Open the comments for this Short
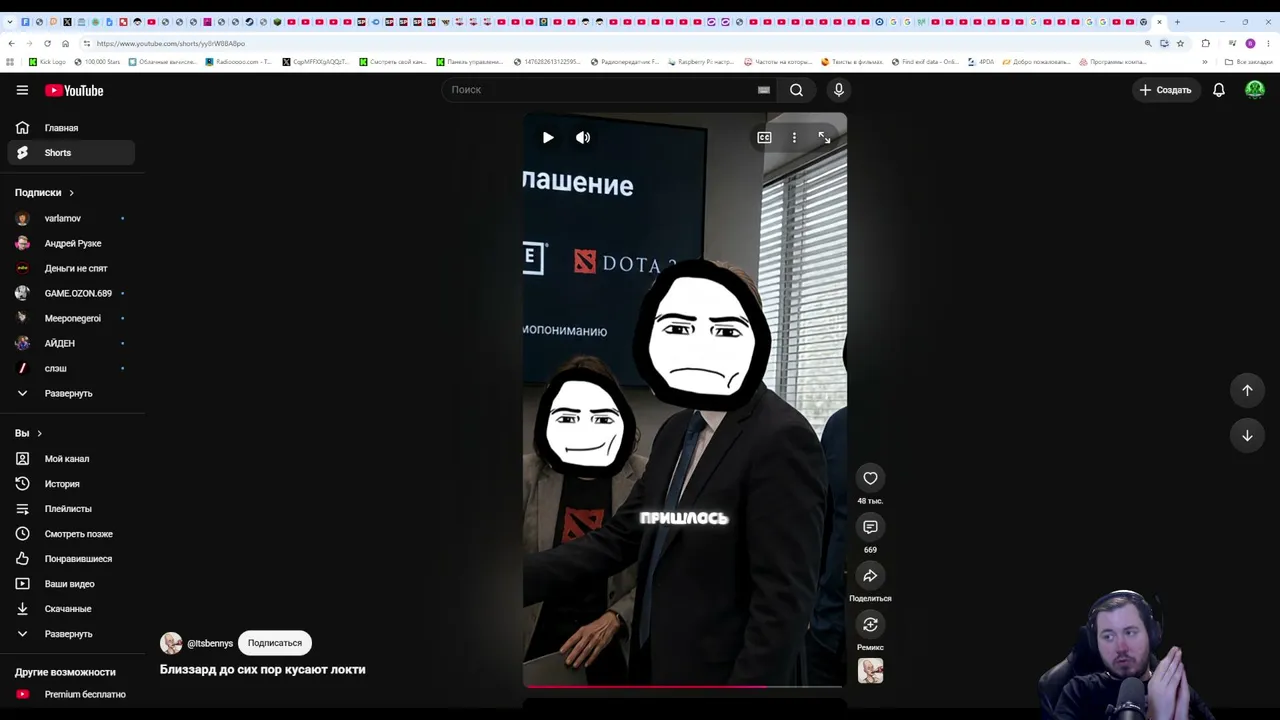 870,527
